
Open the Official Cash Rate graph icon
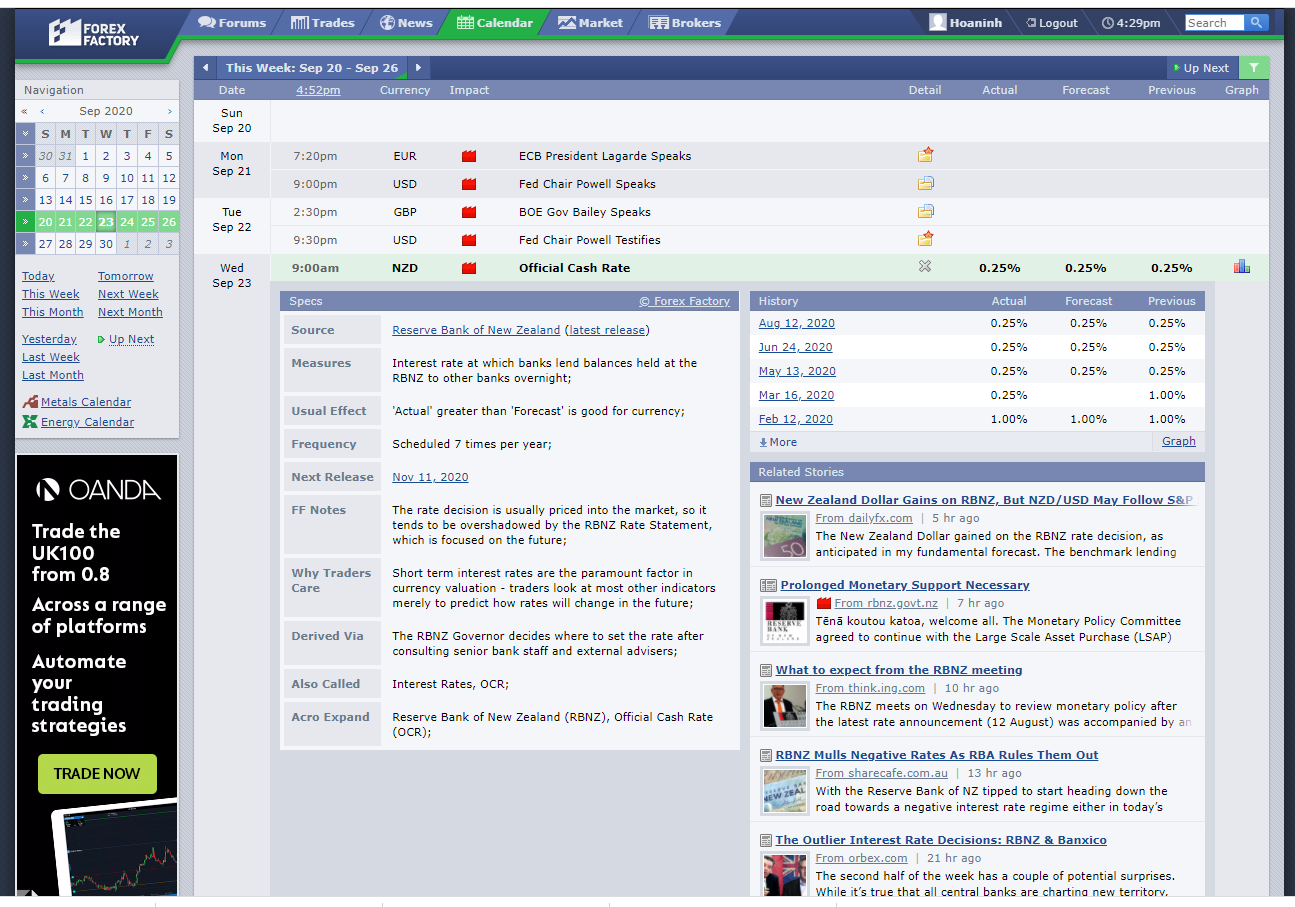1242,267
